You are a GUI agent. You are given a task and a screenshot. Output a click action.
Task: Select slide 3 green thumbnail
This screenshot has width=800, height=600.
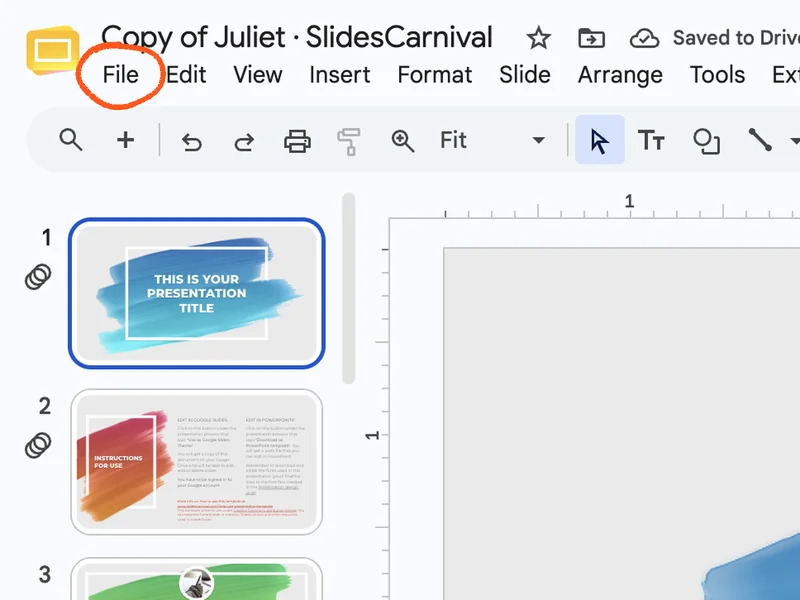196,579
